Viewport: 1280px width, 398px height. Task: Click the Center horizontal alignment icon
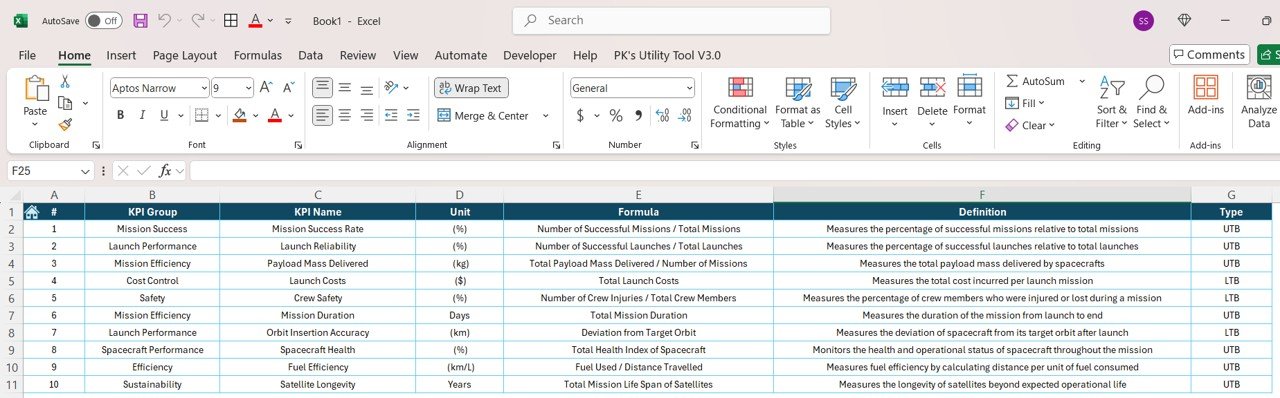[x=345, y=115]
